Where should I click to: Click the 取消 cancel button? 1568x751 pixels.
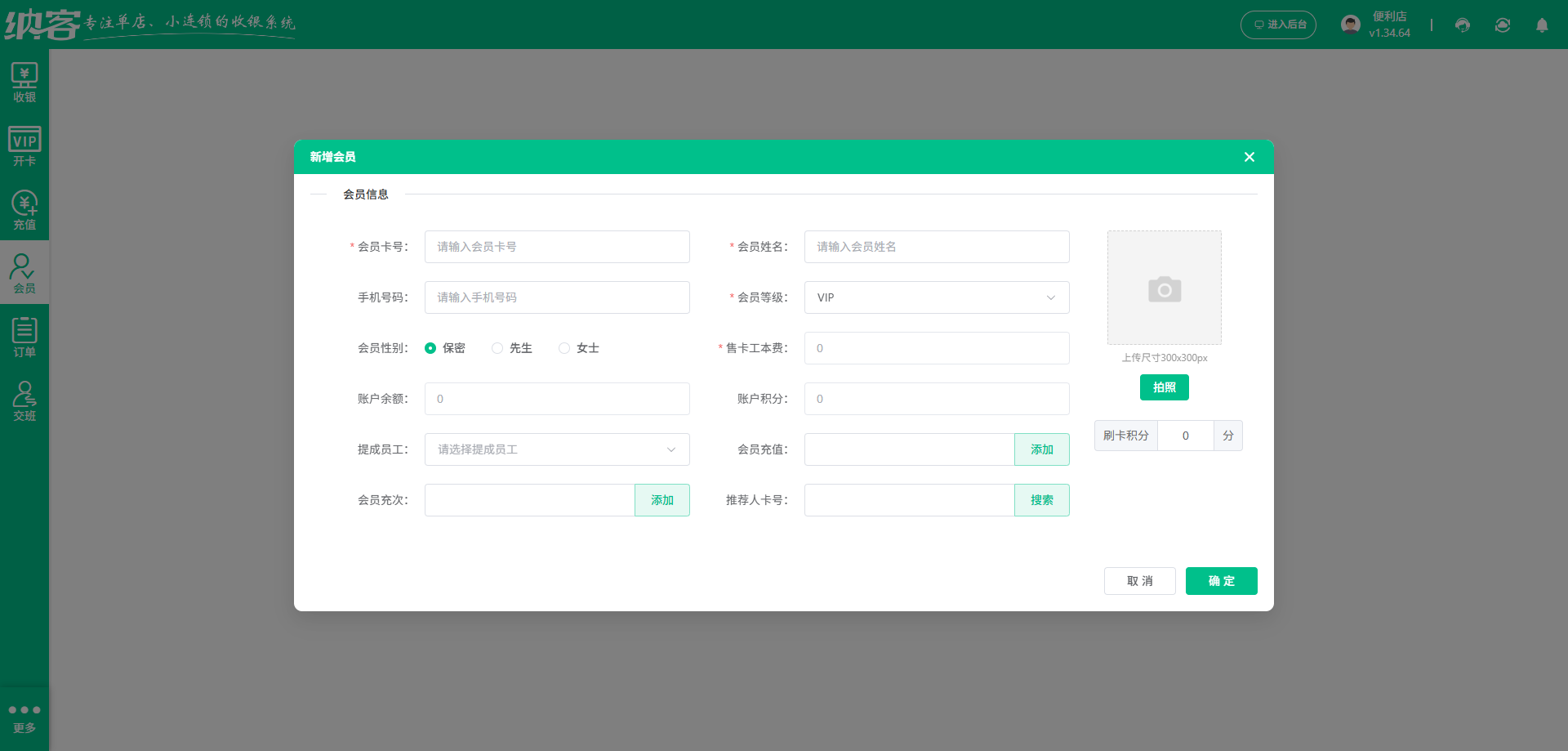pos(1140,581)
